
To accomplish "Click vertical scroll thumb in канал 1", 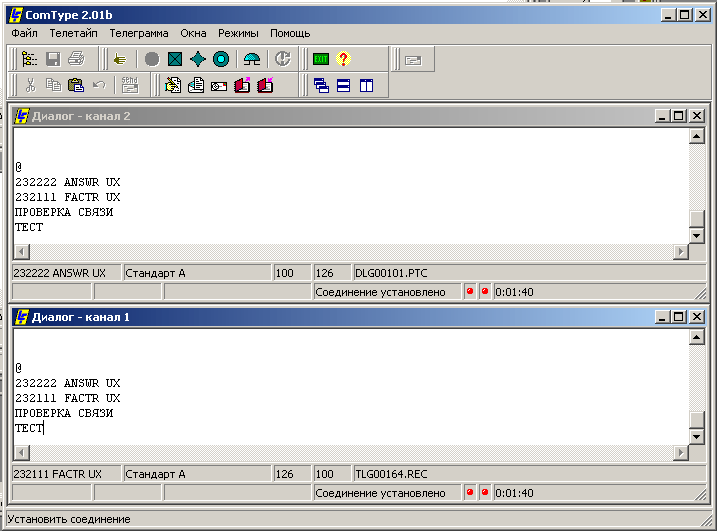I will click(696, 419).
